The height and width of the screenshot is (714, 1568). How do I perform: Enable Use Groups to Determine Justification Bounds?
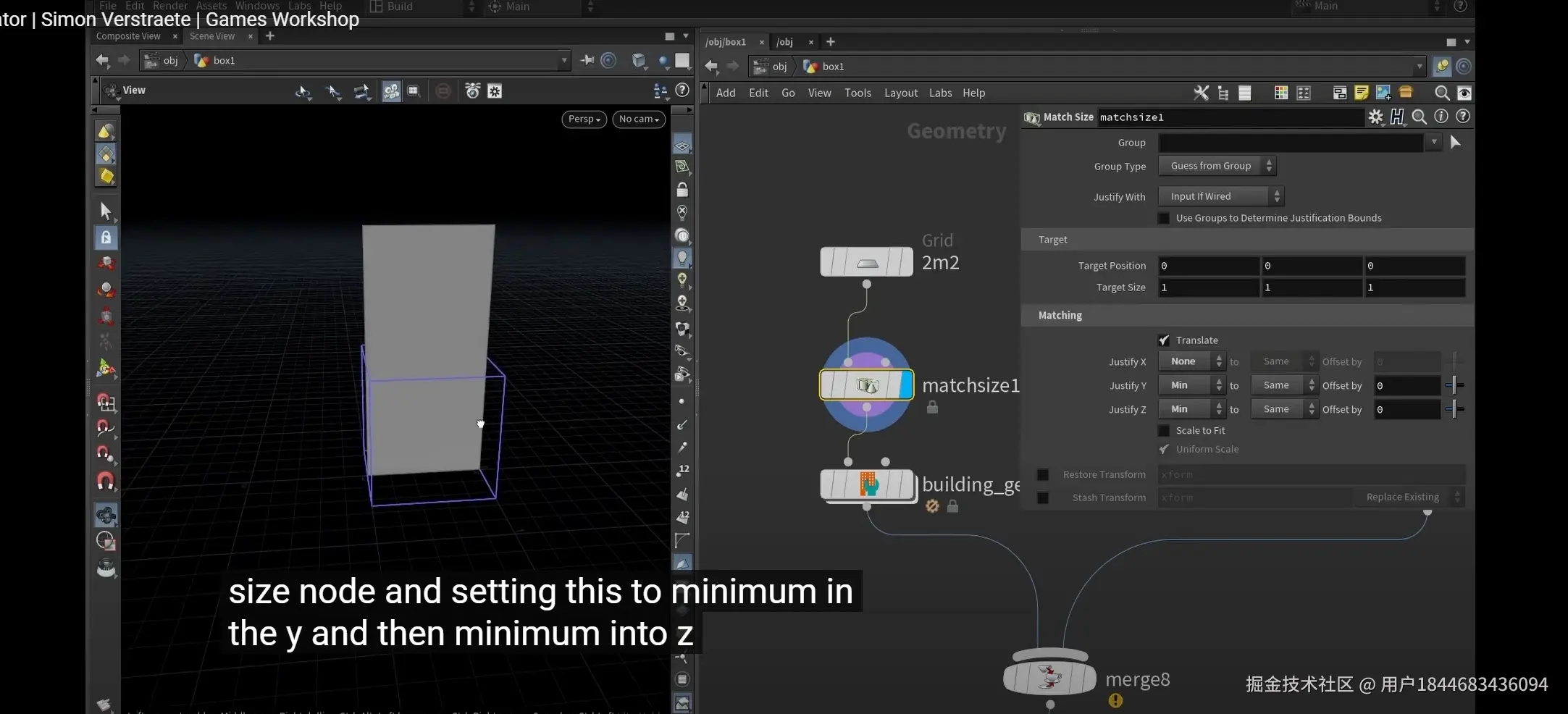point(1164,218)
